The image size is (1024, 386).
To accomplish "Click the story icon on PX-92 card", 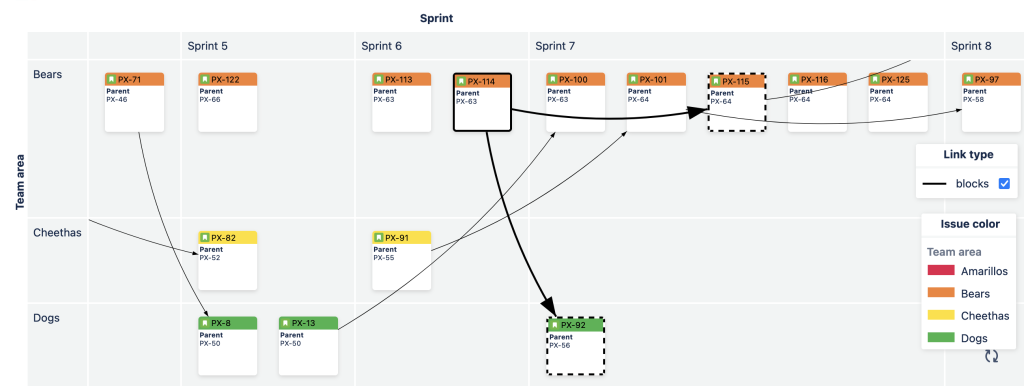I will (554, 325).
